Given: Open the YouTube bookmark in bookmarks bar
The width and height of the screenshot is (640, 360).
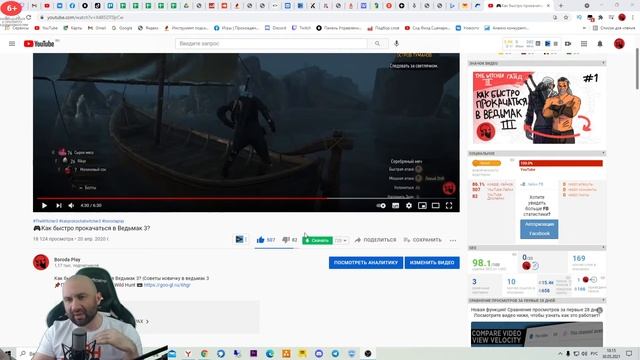Looking at the screenshot, I should click(x=46, y=28).
